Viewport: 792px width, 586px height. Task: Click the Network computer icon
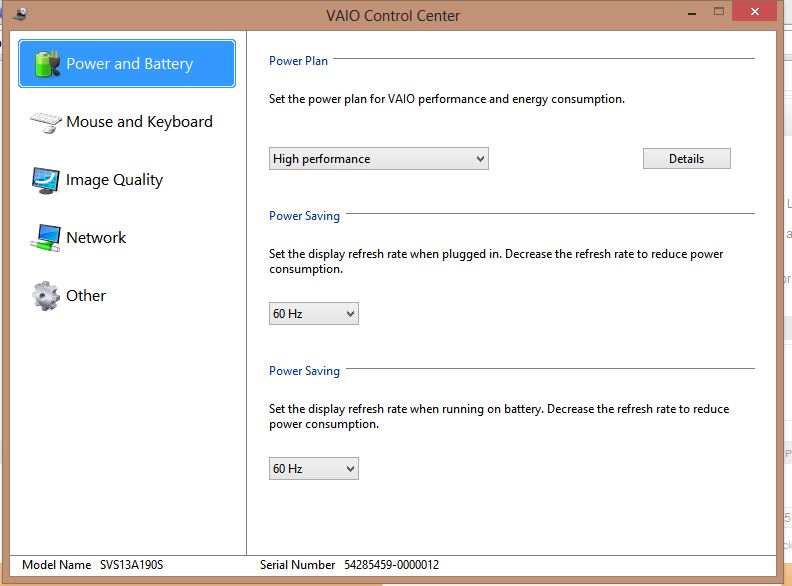point(45,238)
